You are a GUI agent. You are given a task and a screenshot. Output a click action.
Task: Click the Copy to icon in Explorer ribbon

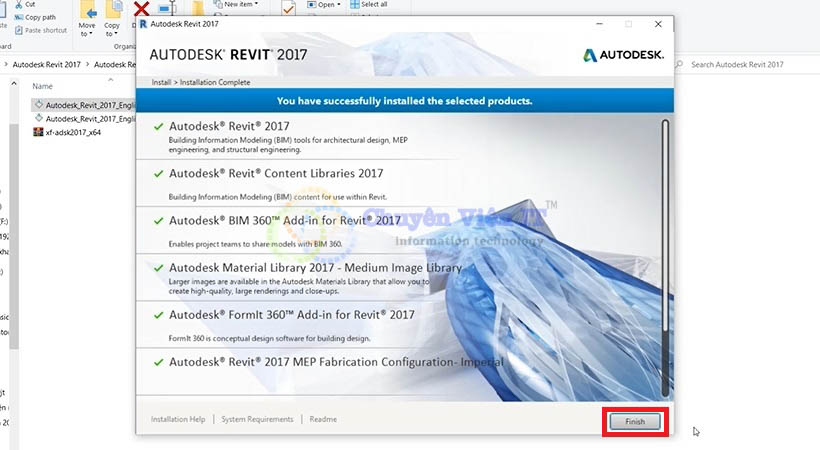click(112, 10)
